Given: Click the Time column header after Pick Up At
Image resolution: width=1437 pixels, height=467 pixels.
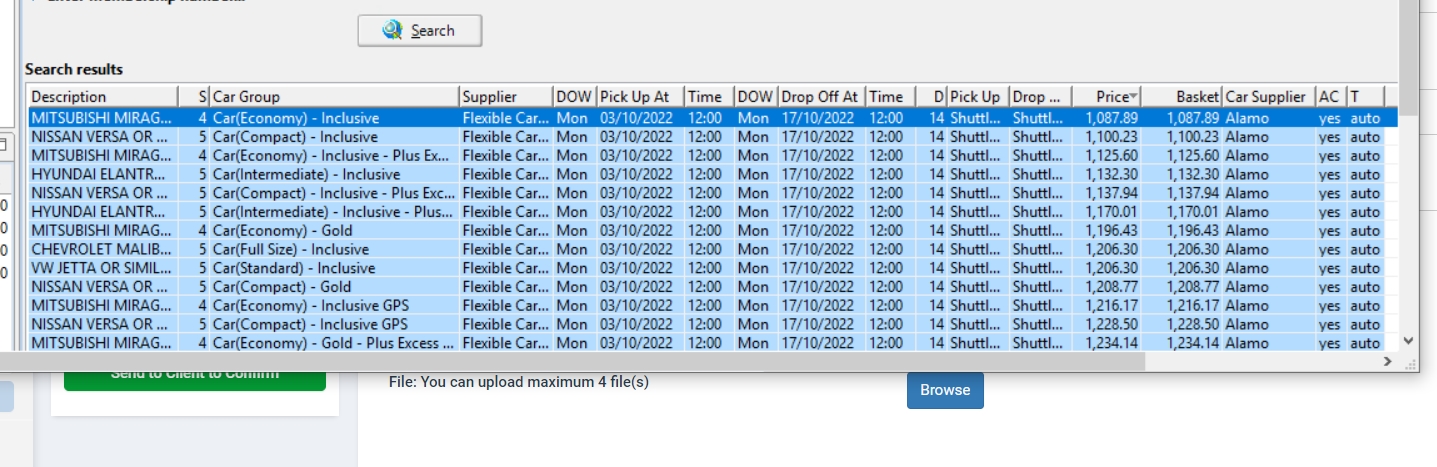Looking at the screenshot, I should point(708,97).
